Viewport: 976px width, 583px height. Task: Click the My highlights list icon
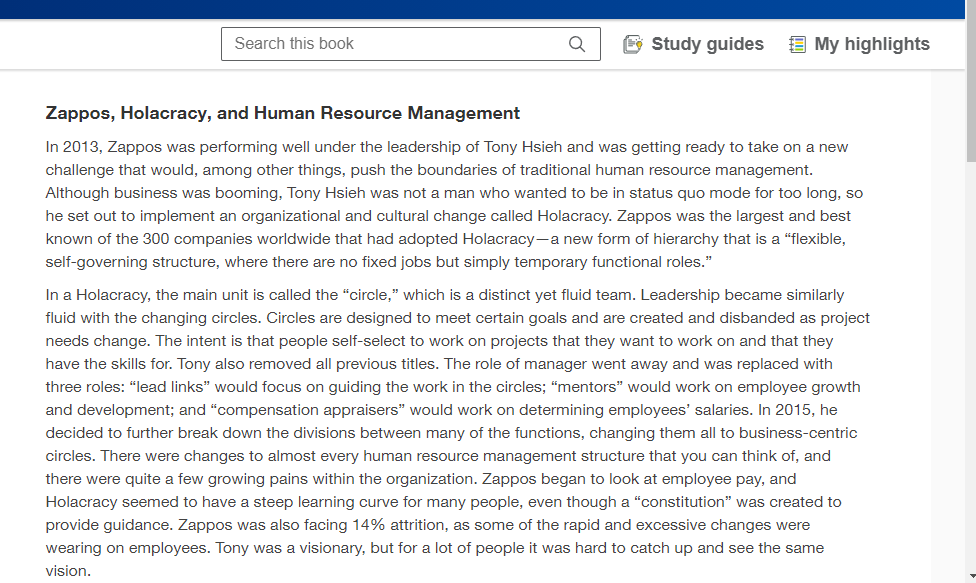pyautogui.click(x=797, y=44)
